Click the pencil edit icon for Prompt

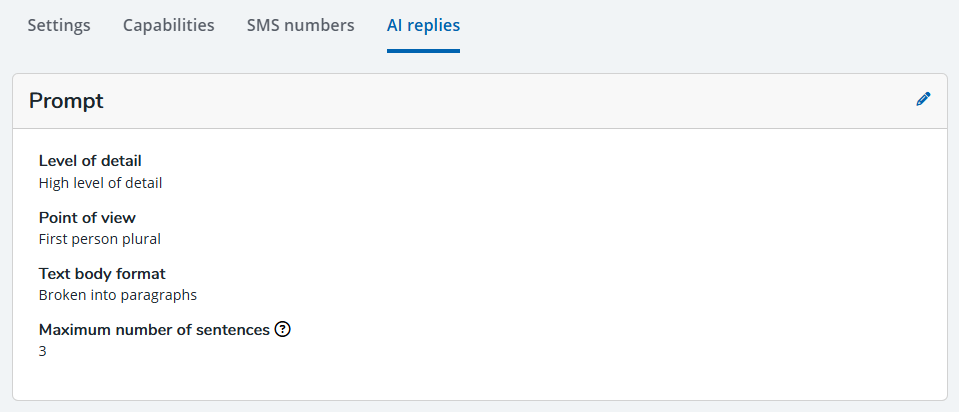click(x=923, y=99)
